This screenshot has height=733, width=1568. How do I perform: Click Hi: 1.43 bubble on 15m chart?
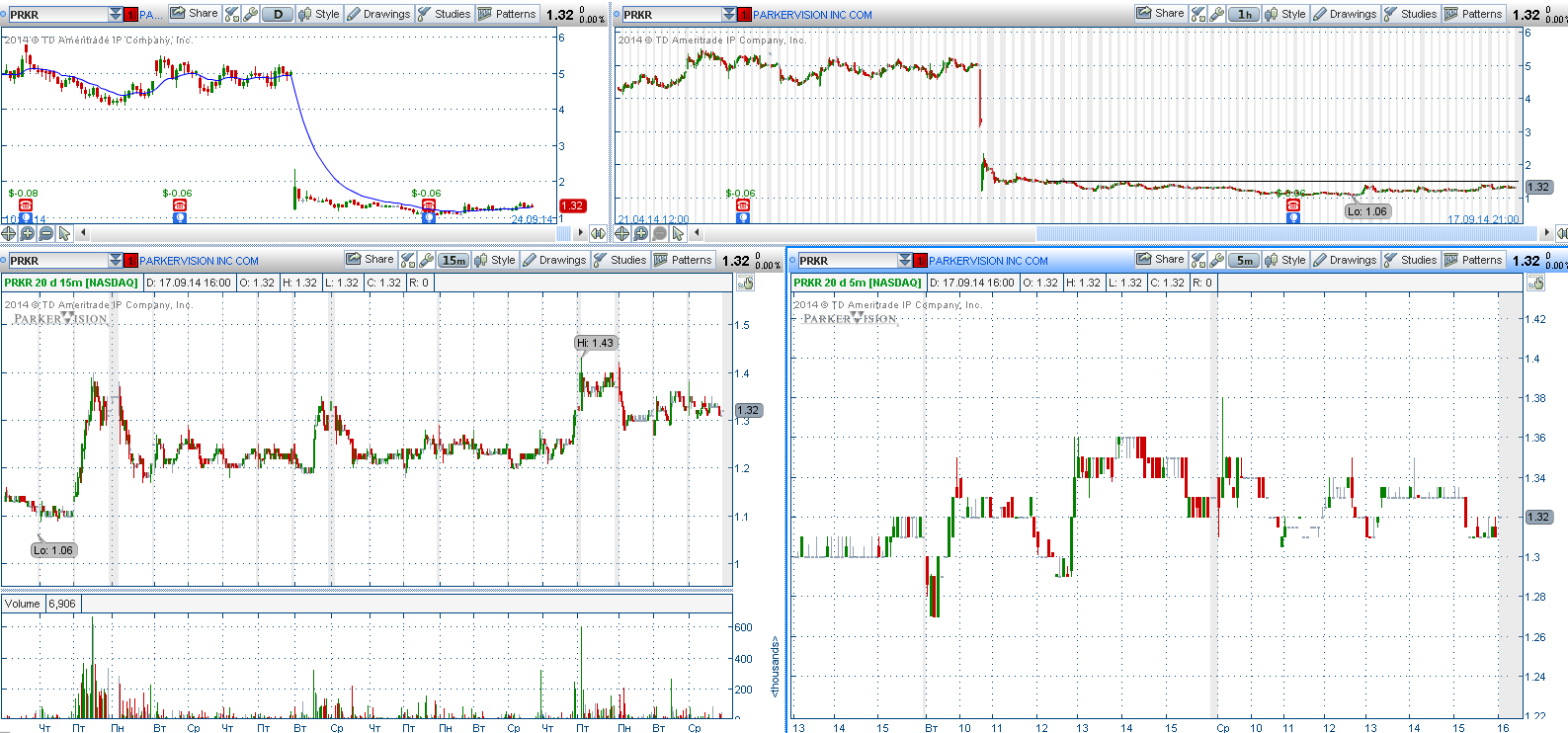click(597, 343)
